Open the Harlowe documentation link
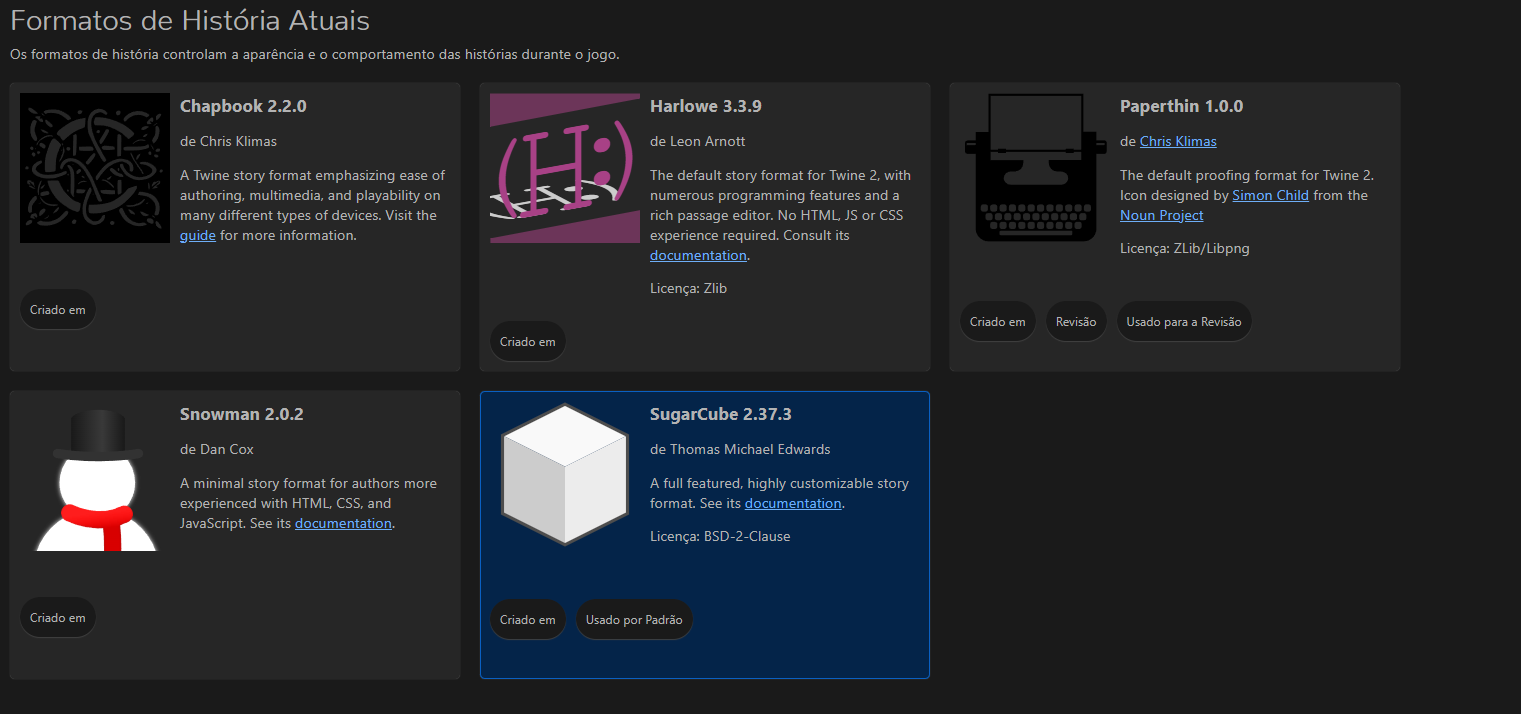 [698, 255]
